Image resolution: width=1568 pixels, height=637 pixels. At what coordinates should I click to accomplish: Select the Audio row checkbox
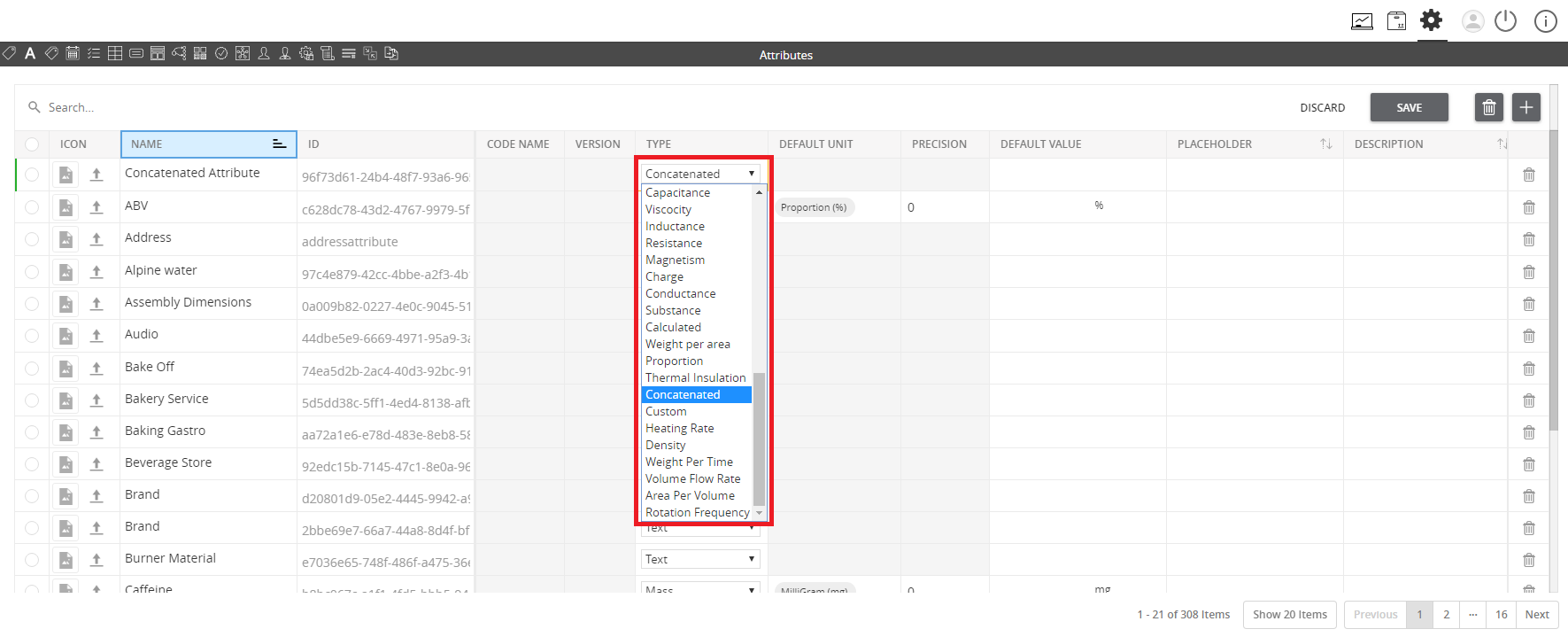point(32,336)
